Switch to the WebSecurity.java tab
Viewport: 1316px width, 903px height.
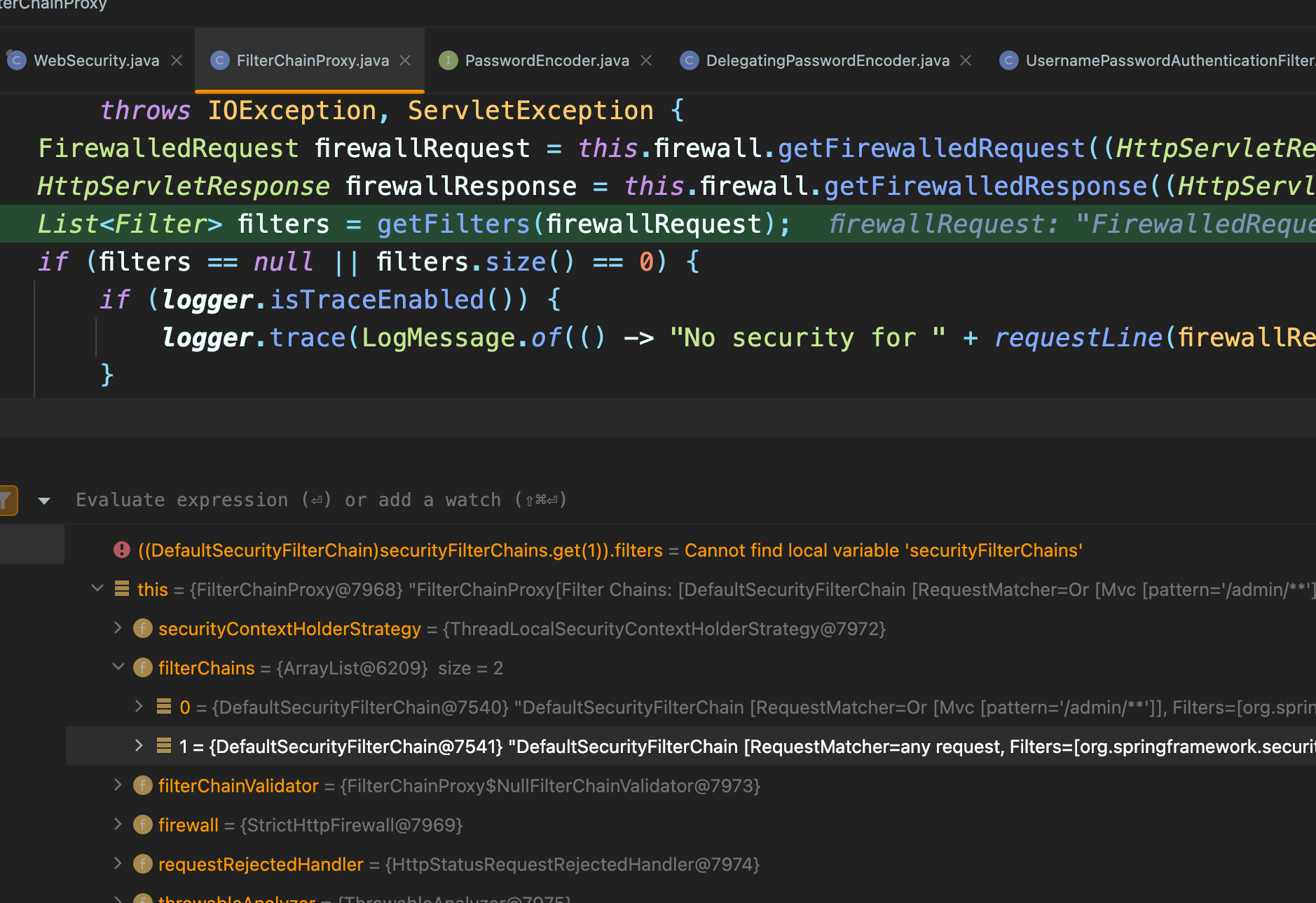96,61
